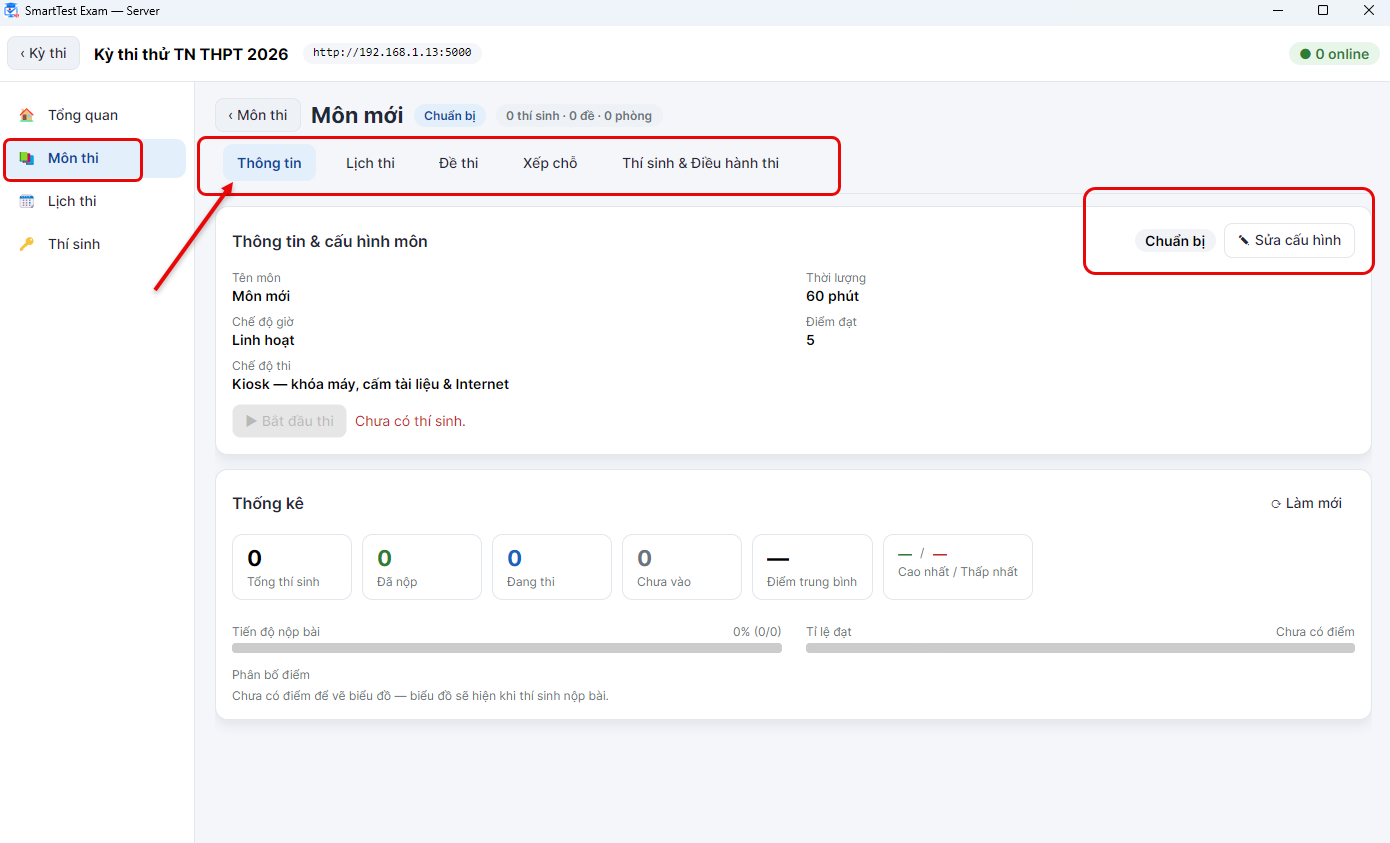This screenshot has height=843, width=1390.
Task: Switch to the Đề thi tab
Action: [458, 163]
